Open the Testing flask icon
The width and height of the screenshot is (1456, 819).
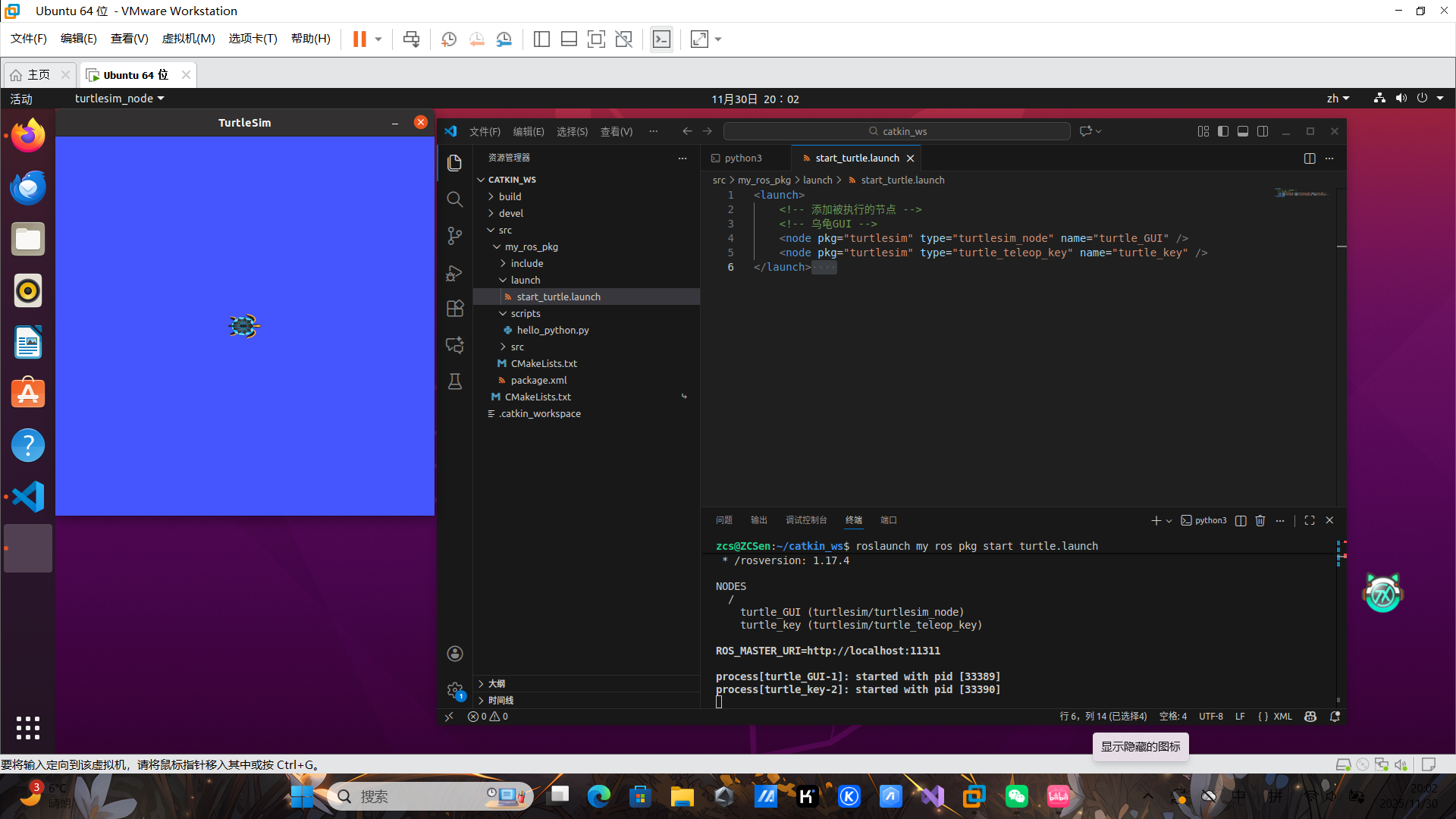[x=454, y=381]
